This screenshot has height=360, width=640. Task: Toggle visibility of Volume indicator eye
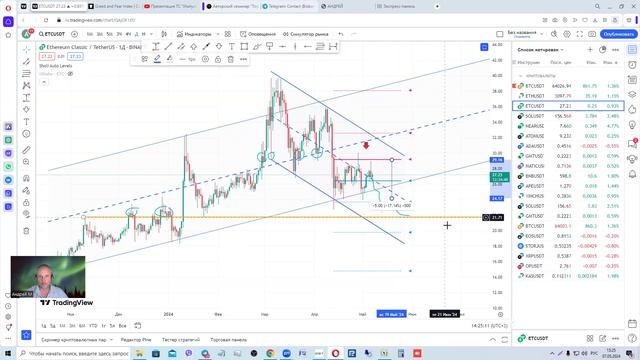[70, 74]
